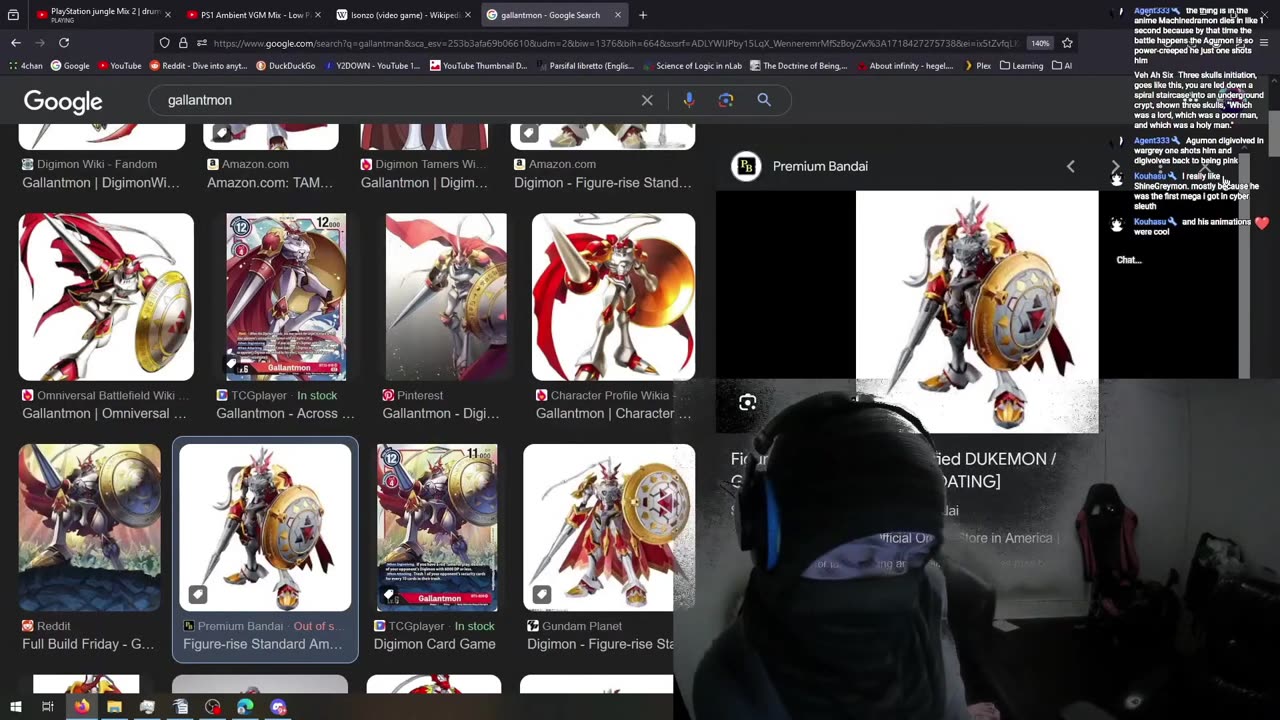1280x720 pixels.
Task: Open the DuckDuckGo bookmark
Action: click(x=285, y=66)
